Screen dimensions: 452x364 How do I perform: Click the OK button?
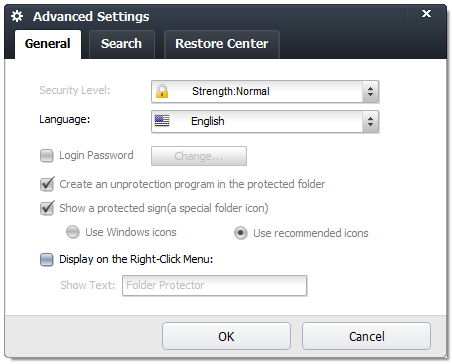(226, 336)
